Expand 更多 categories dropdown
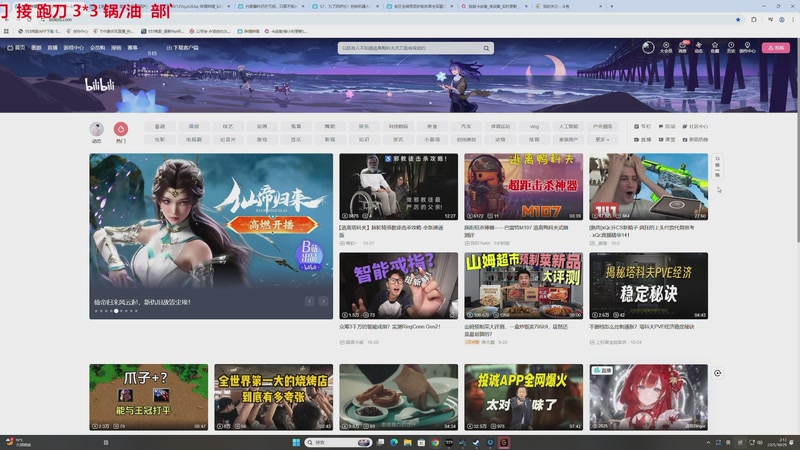The image size is (800, 450). pyautogui.click(x=603, y=139)
